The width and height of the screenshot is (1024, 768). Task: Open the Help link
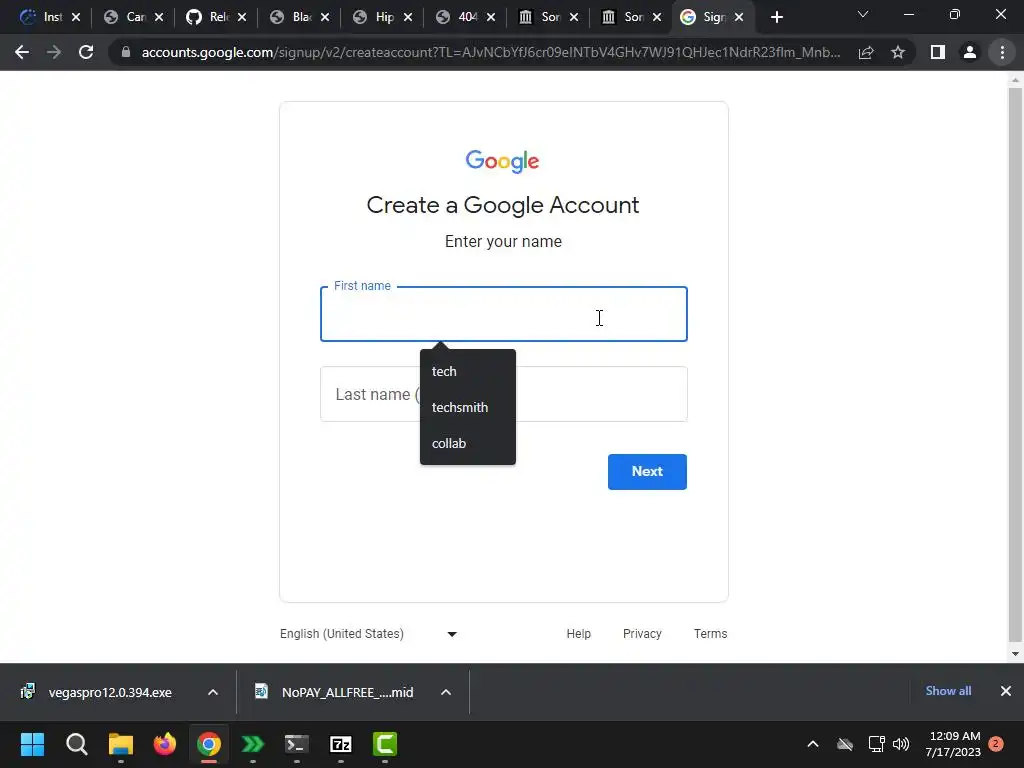click(579, 633)
